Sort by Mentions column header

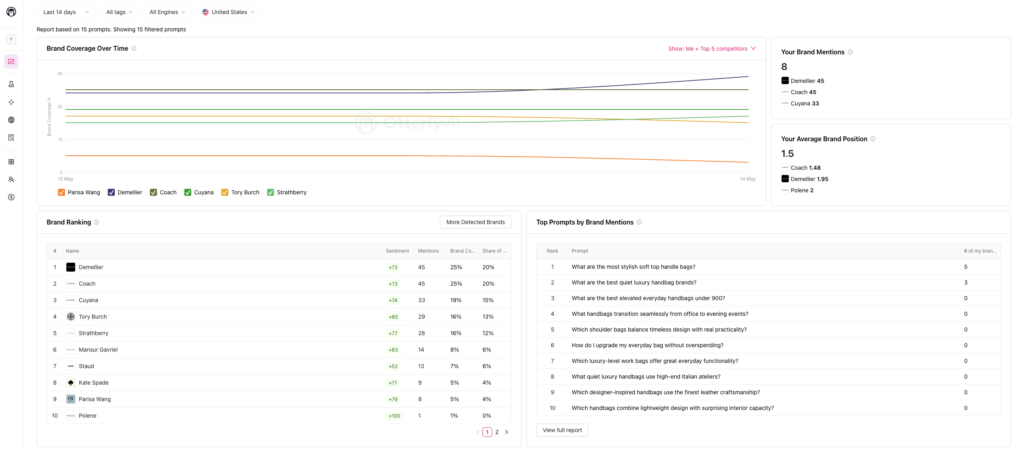tap(428, 251)
